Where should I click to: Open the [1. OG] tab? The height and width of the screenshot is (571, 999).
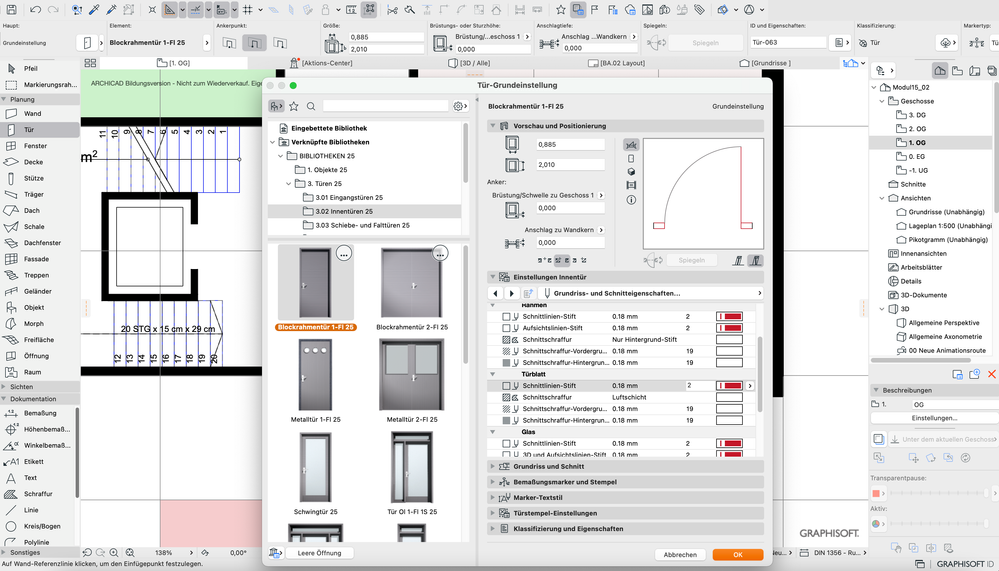pyautogui.click(x=173, y=63)
